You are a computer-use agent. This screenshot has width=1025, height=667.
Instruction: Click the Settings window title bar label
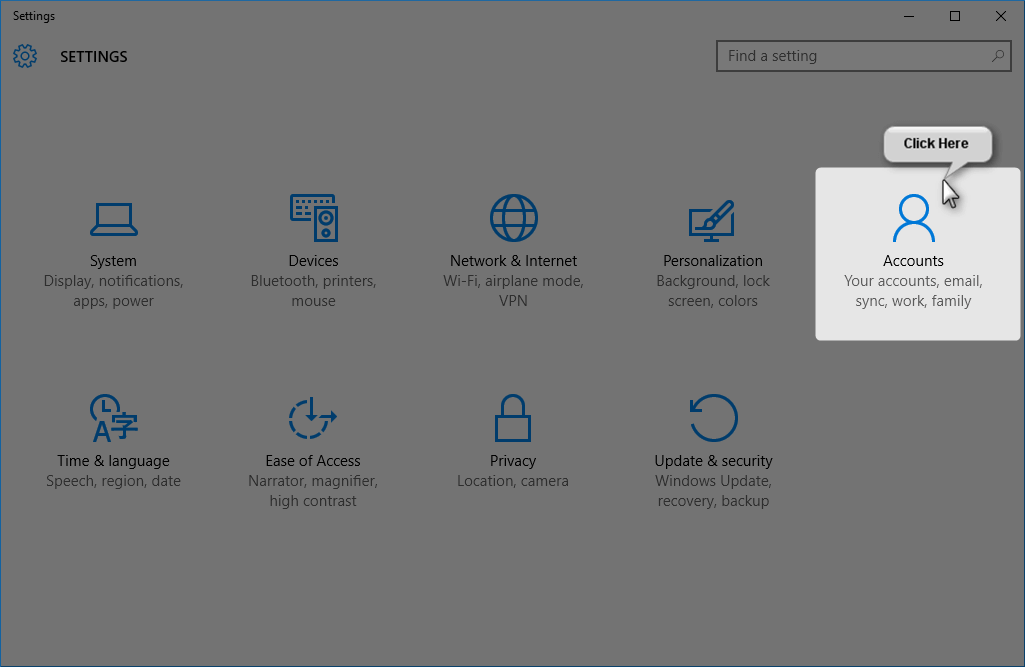pyautogui.click(x=33, y=15)
